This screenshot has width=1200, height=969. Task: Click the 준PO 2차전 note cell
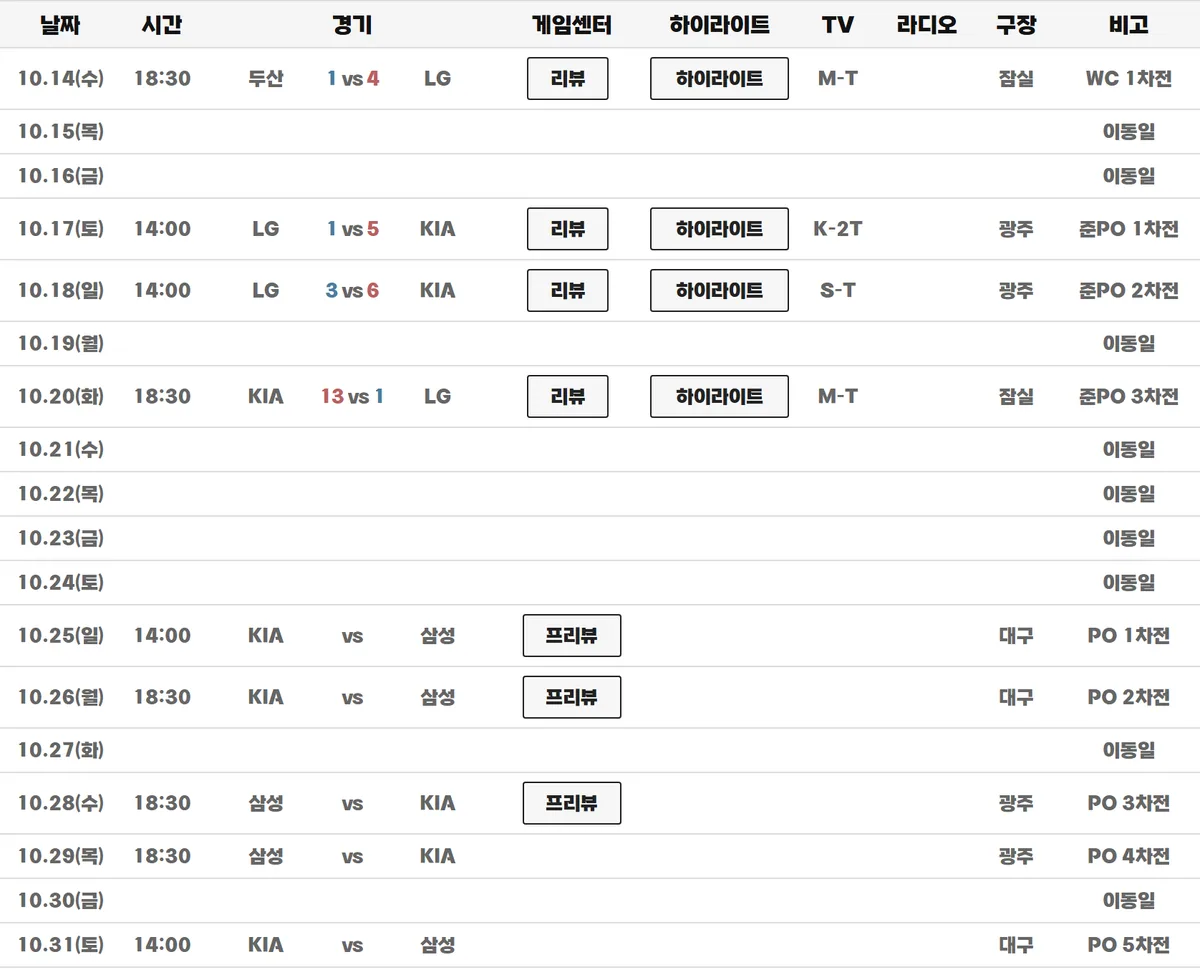point(1129,291)
